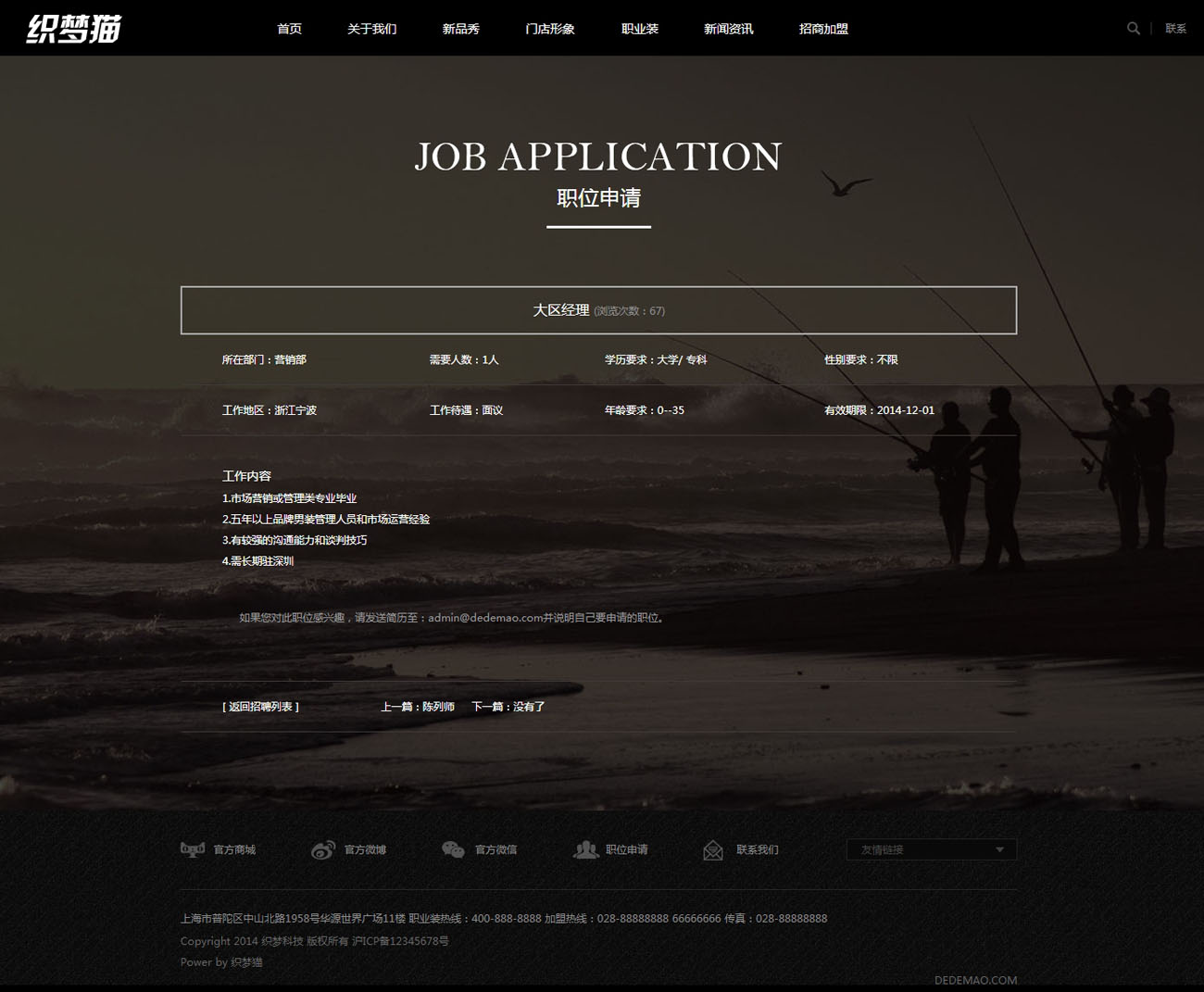The height and width of the screenshot is (992, 1204).
Task: Open 新闻资讯 navigation item
Action: click(729, 29)
